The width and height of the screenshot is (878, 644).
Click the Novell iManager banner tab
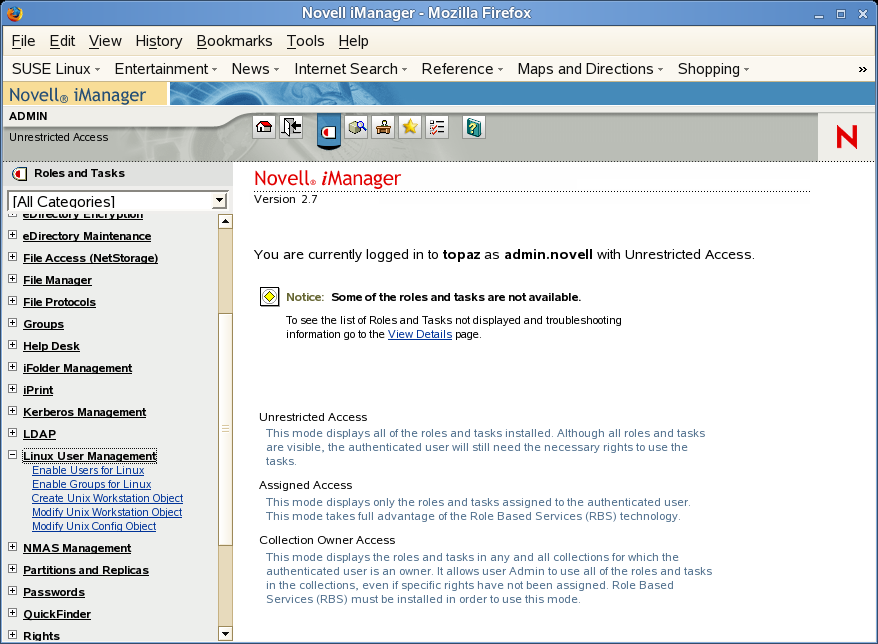click(85, 94)
